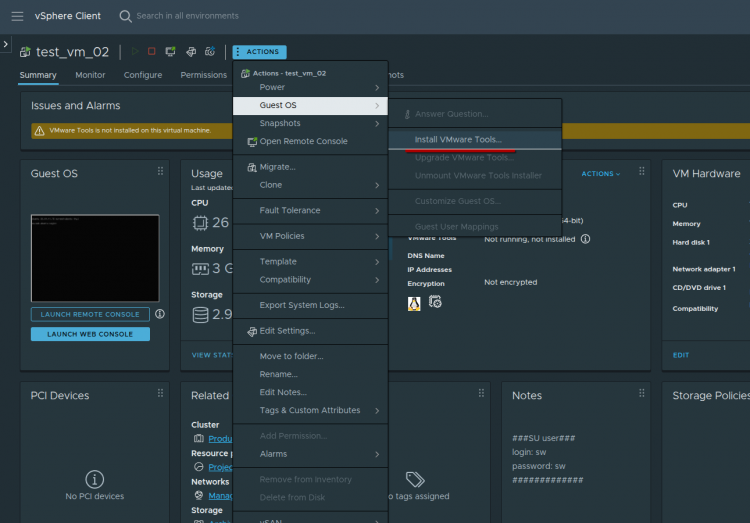The width and height of the screenshot is (750, 523).
Task: Open the Compatibility submenu
Action: [x=310, y=280]
